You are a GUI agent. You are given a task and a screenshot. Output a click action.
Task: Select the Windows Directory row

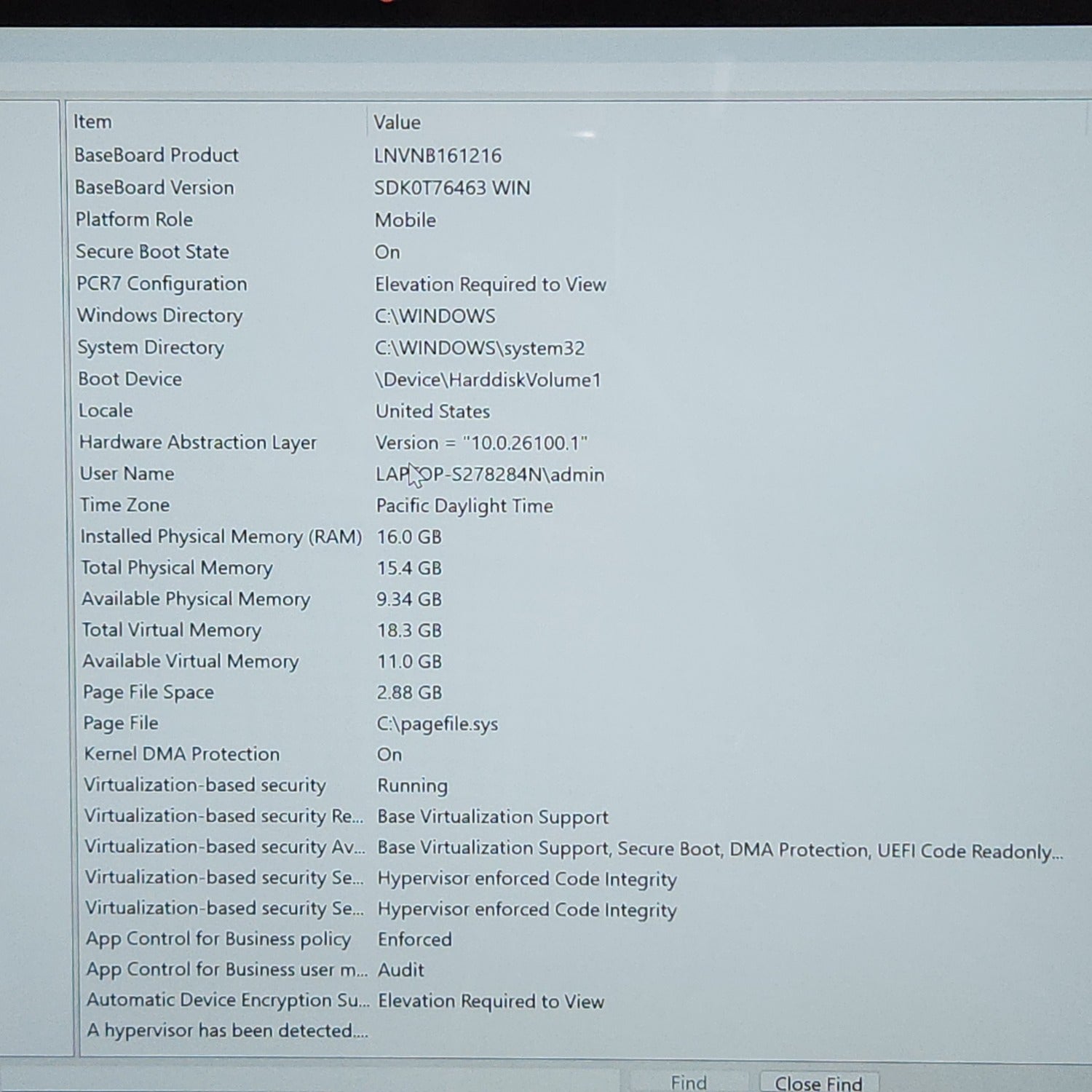coord(160,316)
